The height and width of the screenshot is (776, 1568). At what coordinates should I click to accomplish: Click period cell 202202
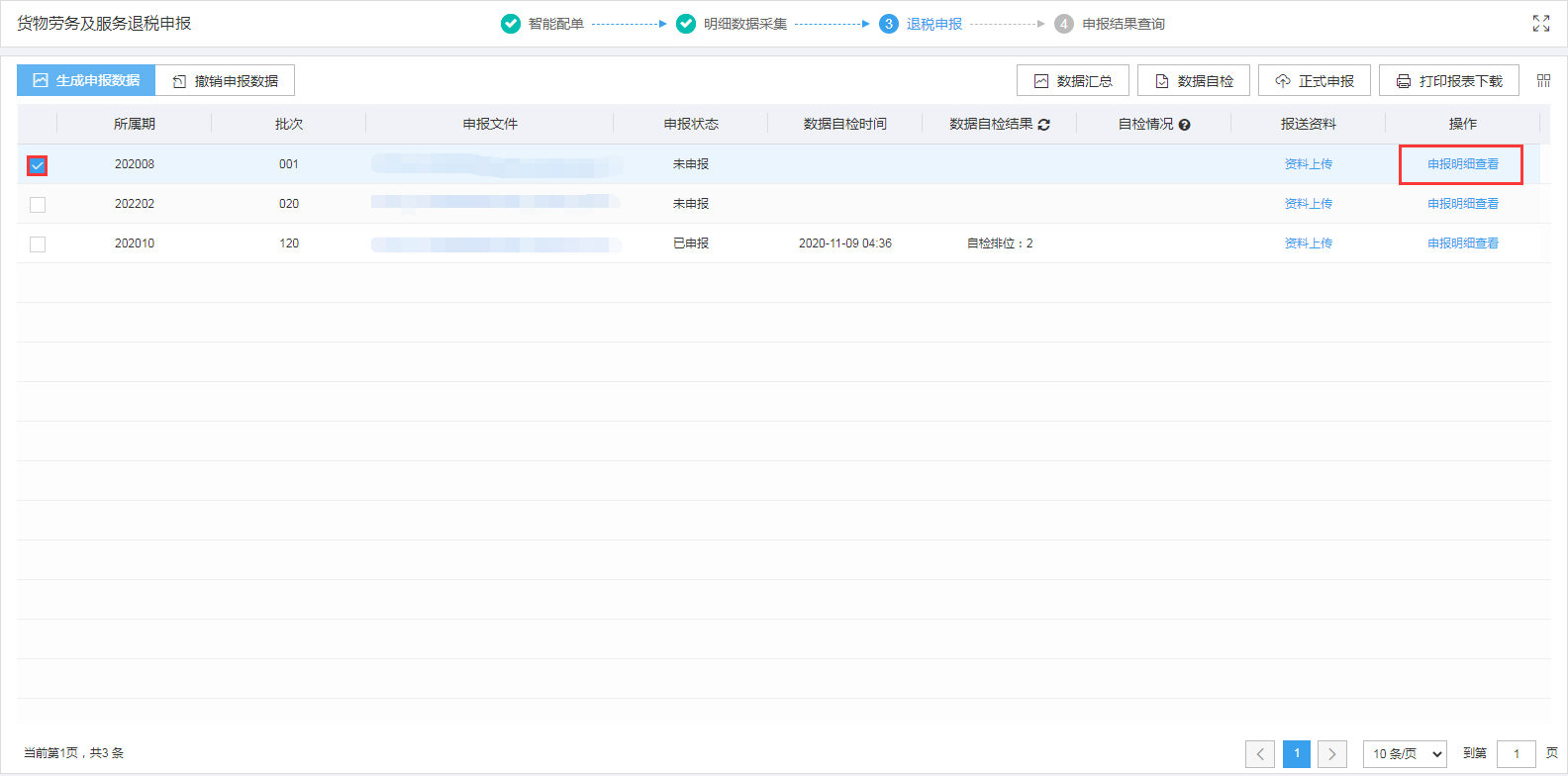135,204
